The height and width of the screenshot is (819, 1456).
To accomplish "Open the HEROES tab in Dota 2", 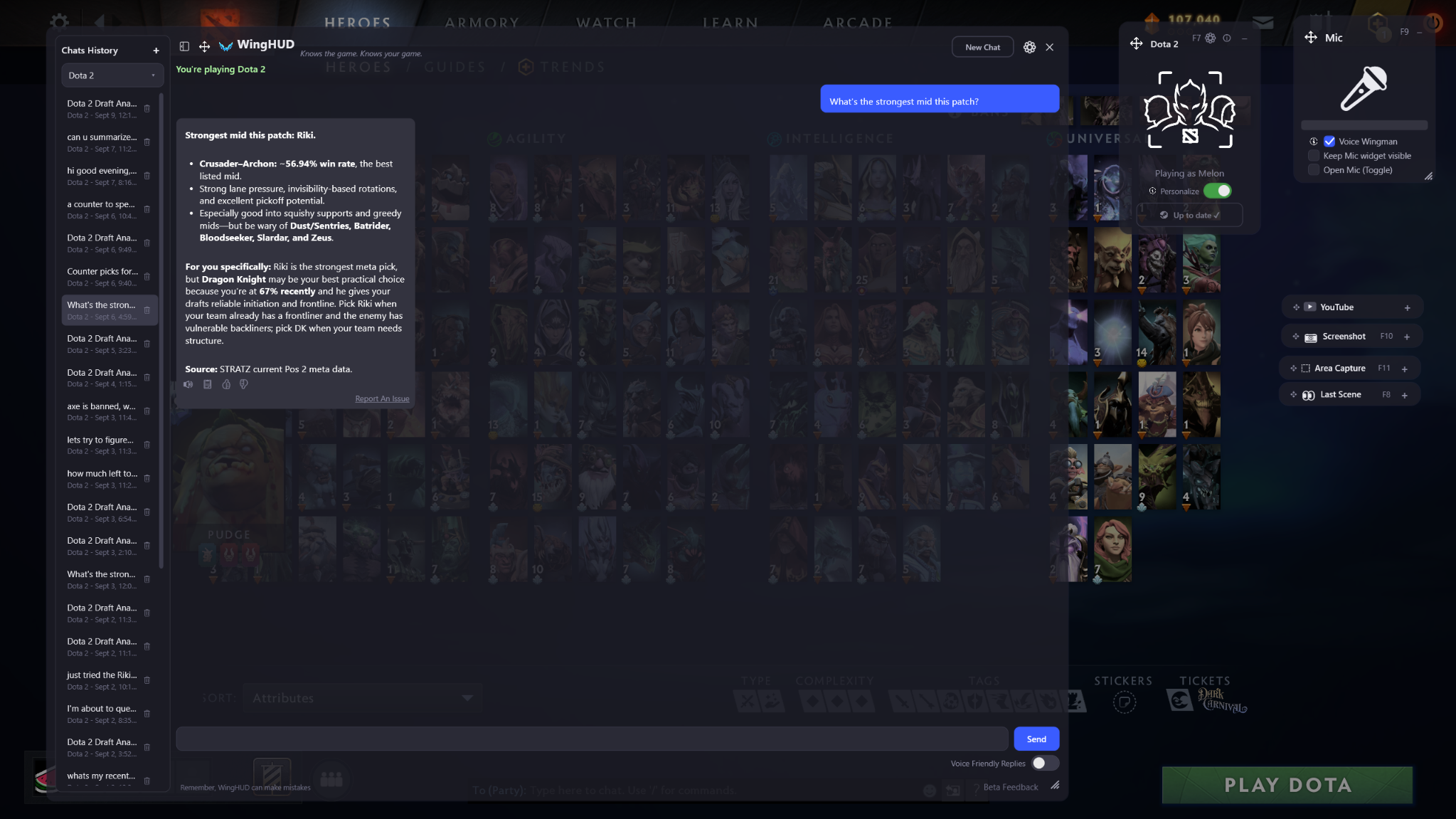I will tap(358, 22).
